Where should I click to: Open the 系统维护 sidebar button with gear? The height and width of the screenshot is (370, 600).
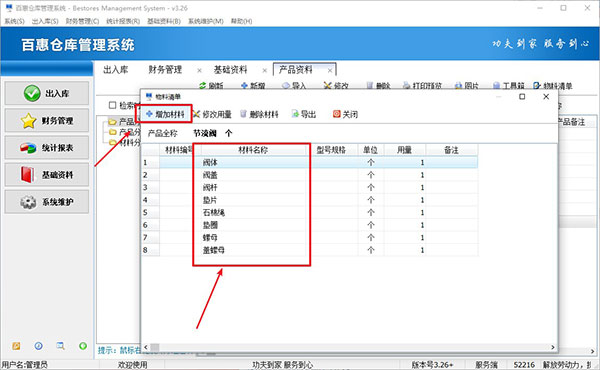pos(47,202)
